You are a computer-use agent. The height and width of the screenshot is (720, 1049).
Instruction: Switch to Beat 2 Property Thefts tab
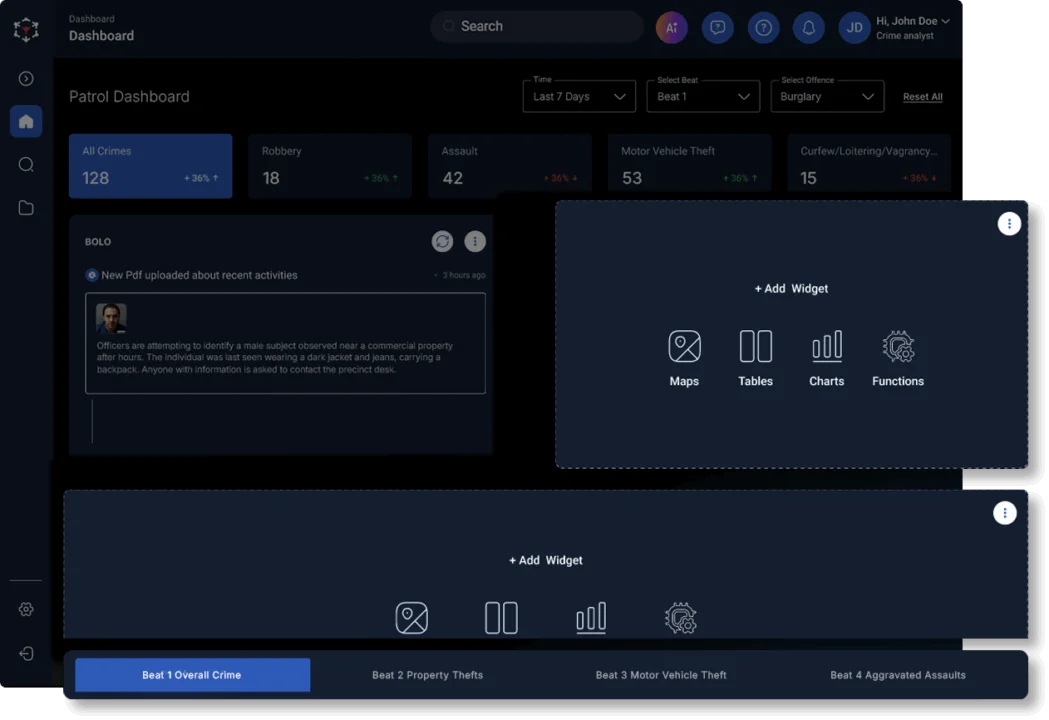(427, 675)
